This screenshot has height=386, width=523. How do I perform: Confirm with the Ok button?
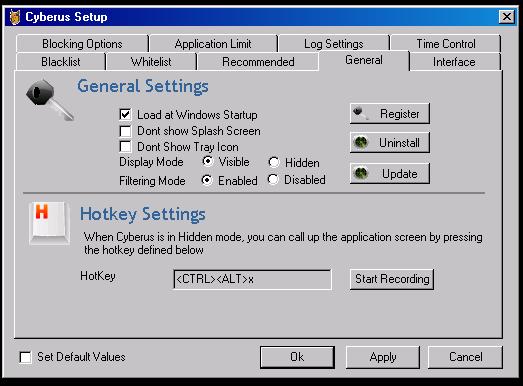tap(297, 357)
